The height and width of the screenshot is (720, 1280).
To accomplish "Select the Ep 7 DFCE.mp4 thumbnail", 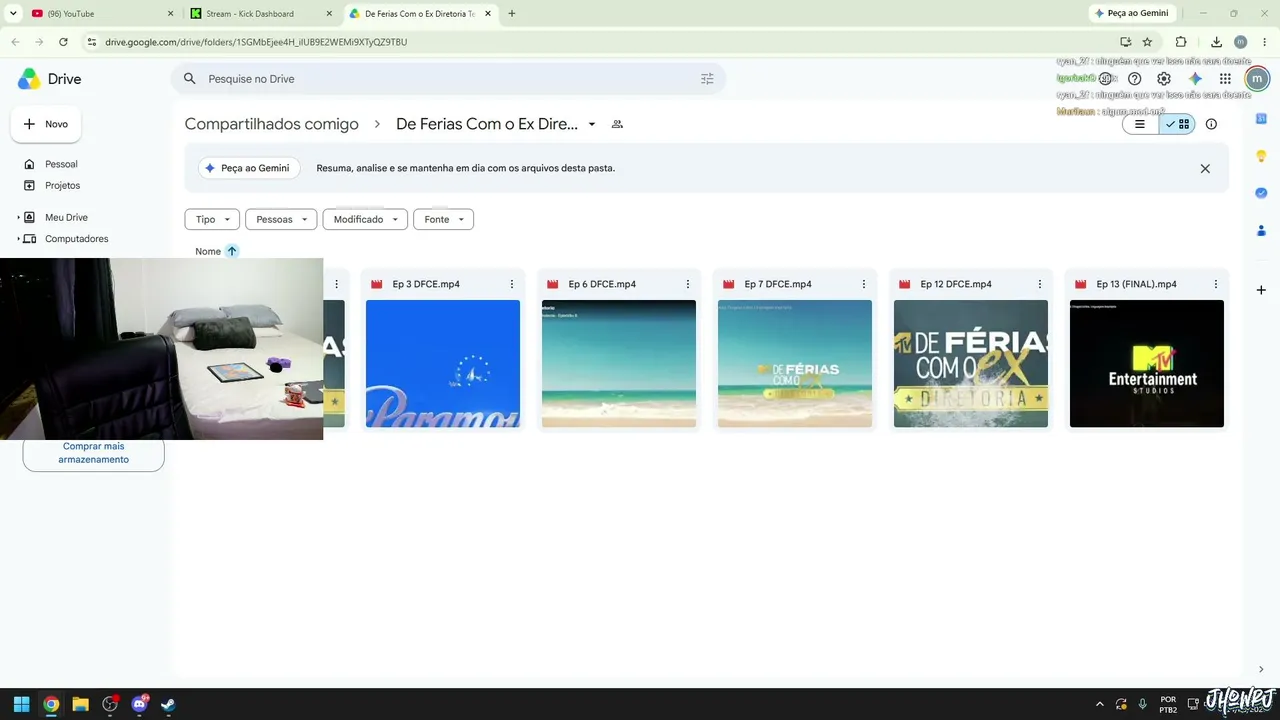I will [795, 364].
